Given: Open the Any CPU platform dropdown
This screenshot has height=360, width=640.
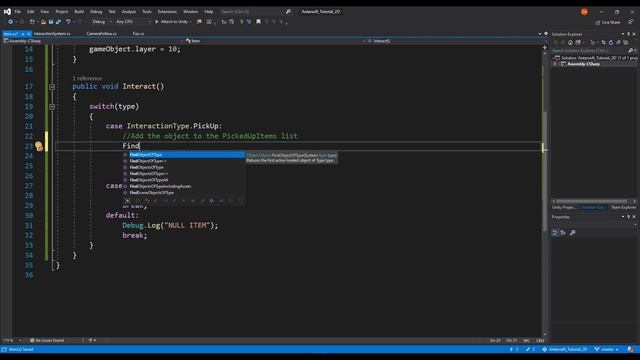Looking at the screenshot, I should pyautogui.click(x=133, y=22).
